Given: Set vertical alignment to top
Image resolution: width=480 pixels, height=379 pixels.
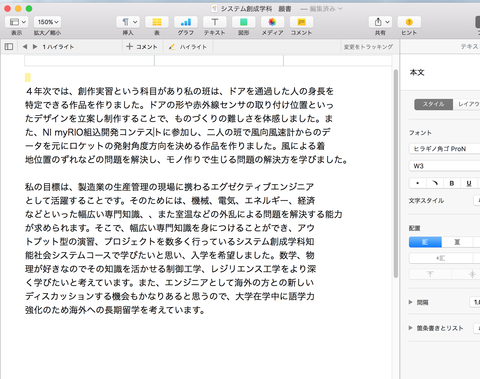Looking at the screenshot, I should [430, 274].
